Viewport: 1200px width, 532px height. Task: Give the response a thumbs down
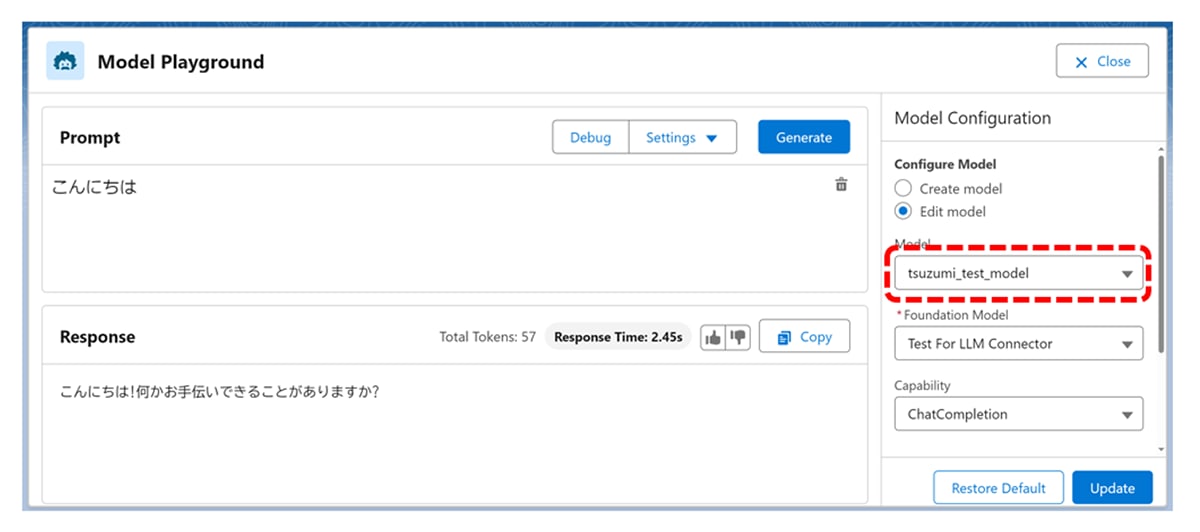pyautogui.click(x=738, y=337)
